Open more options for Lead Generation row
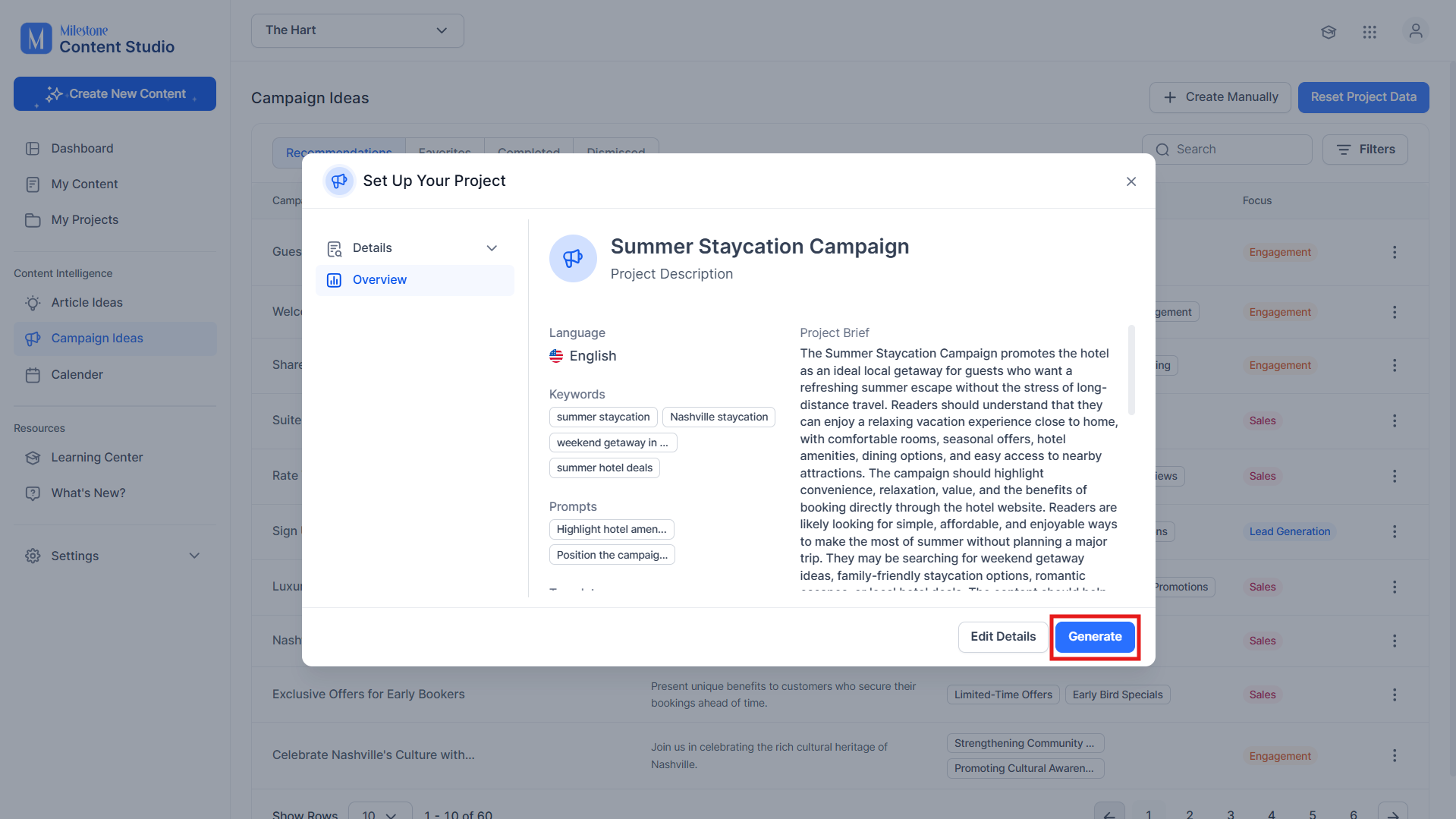Image resolution: width=1456 pixels, height=819 pixels. [1395, 532]
